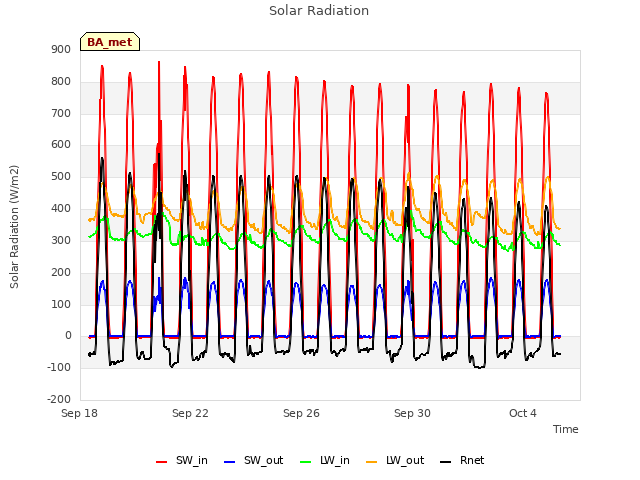The width and height of the screenshot is (640, 480).
Task: Click the Solar Radiation (W/m2) y-axis title
Action: point(14,227)
